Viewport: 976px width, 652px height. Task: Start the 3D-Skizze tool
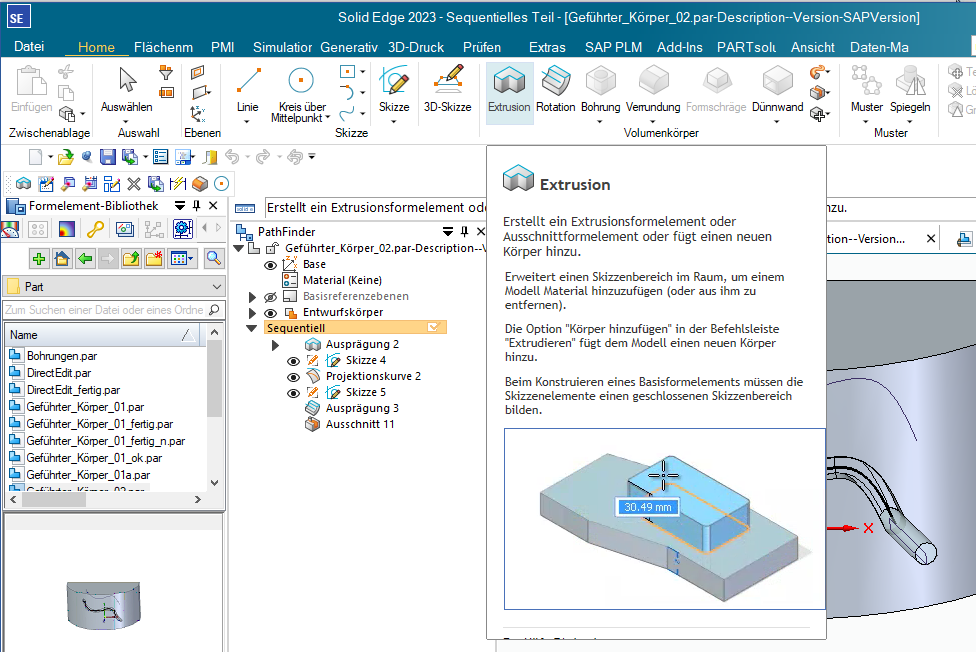pos(448,91)
